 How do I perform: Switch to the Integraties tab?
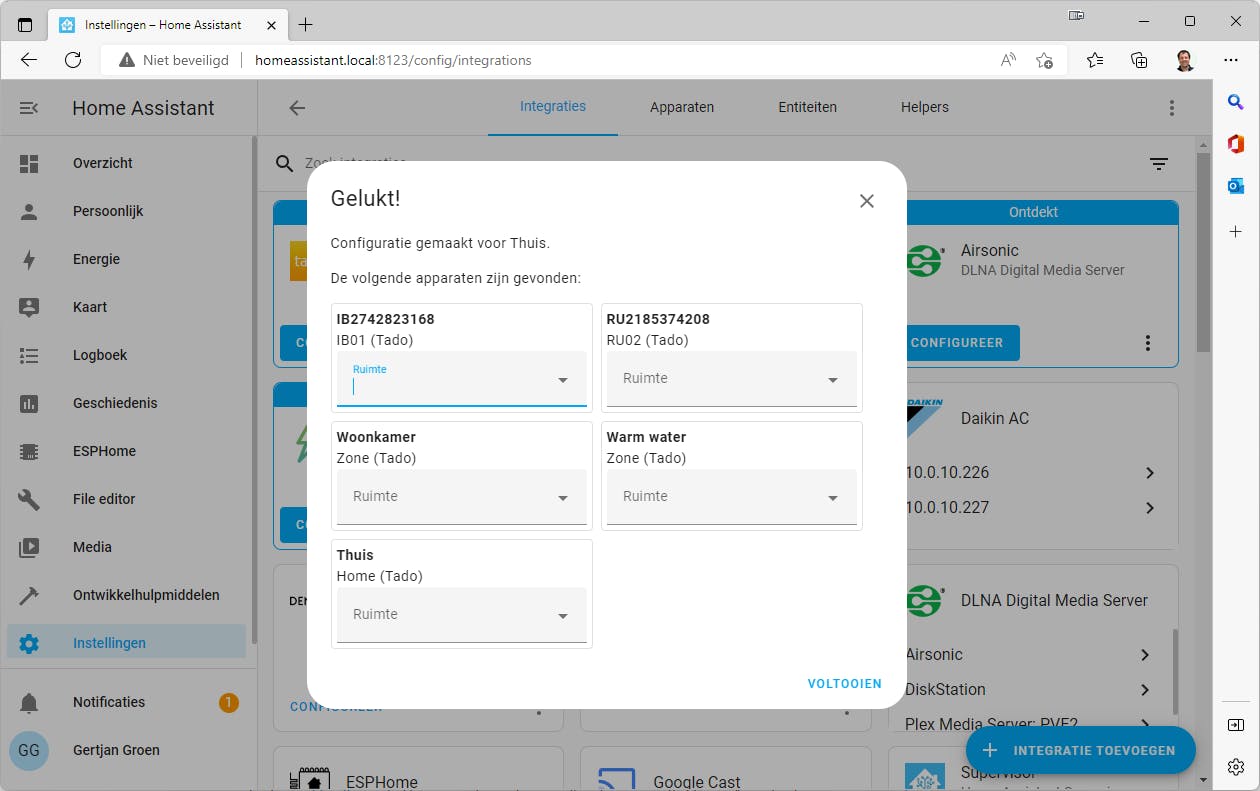tap(553, 107)
